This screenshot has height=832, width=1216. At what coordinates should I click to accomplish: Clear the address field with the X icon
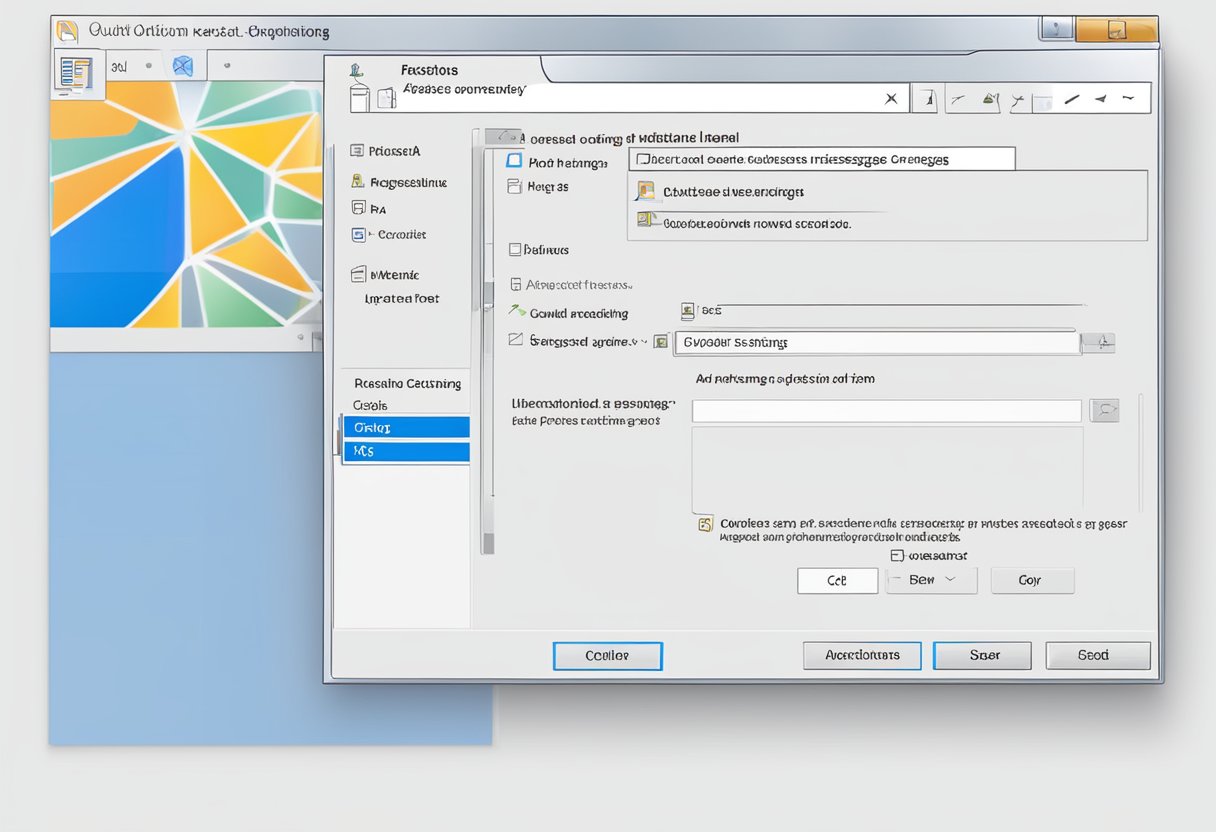pyautogui.click(x=890, y=99)
